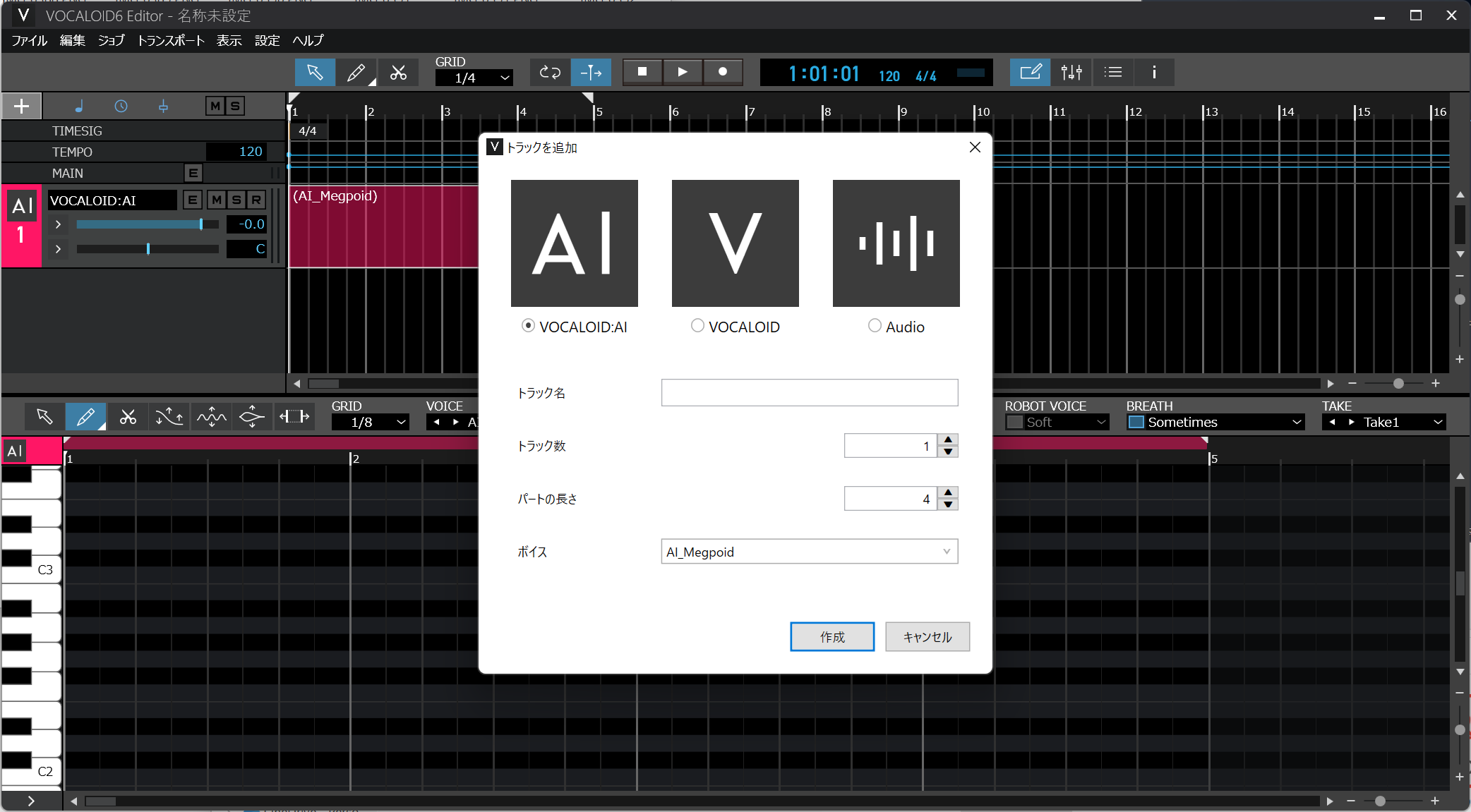This screenshot has width=1471, height=812.
Task: Open the info panel icon
Action: 1154,72
